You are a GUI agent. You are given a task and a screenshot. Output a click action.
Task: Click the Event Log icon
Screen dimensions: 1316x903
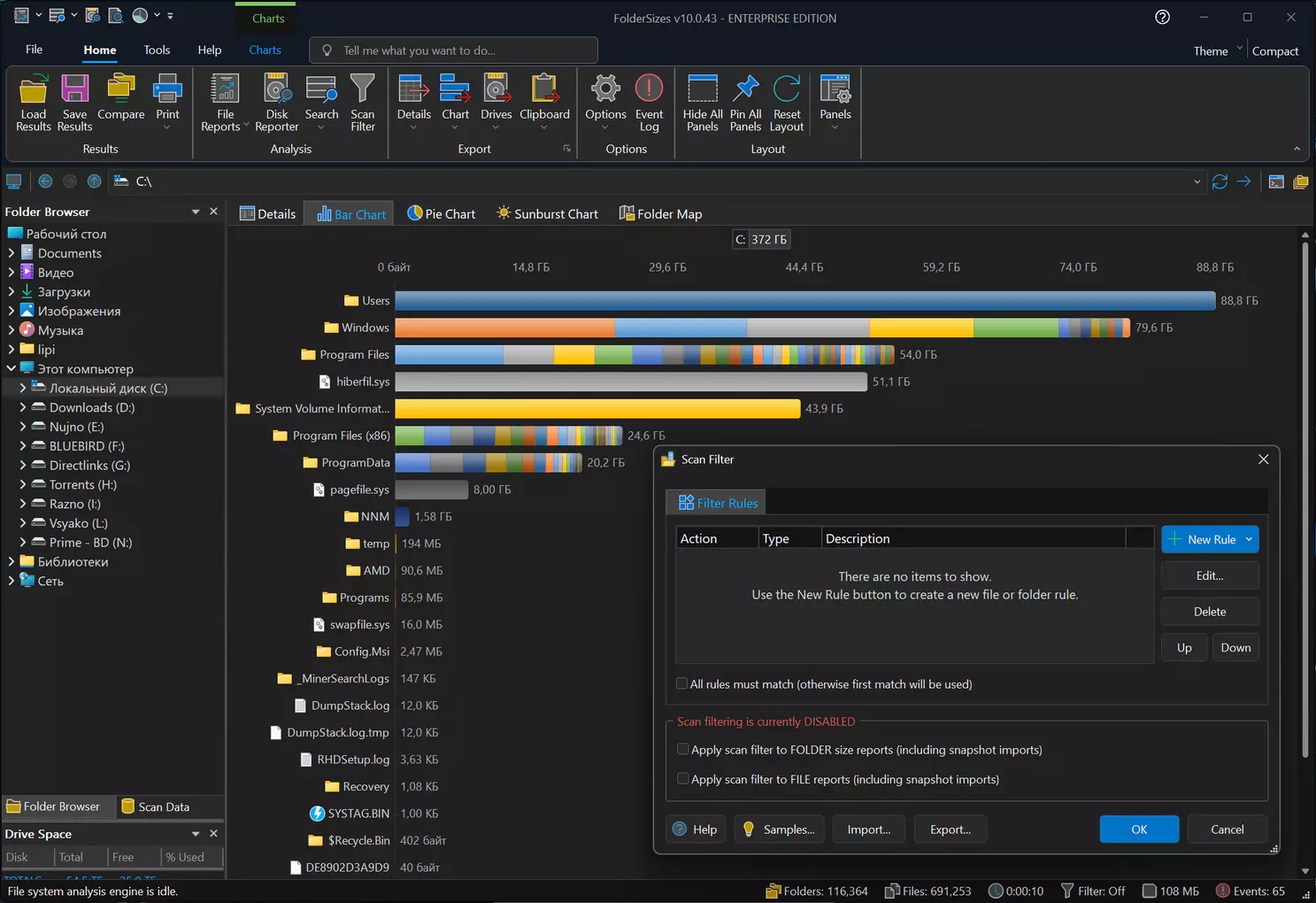pos(649,90)
